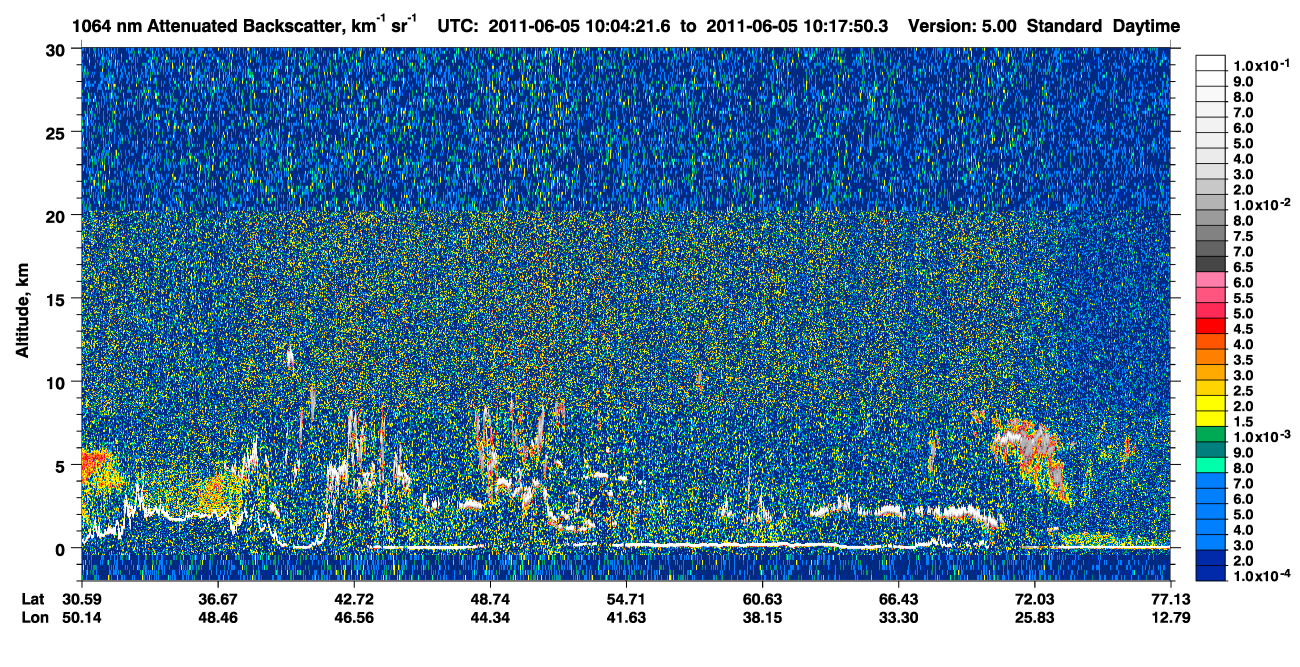1300x667 pixels.
Task: Pick the mint green swatch in the colorbar
Action: click(1211, 464)
